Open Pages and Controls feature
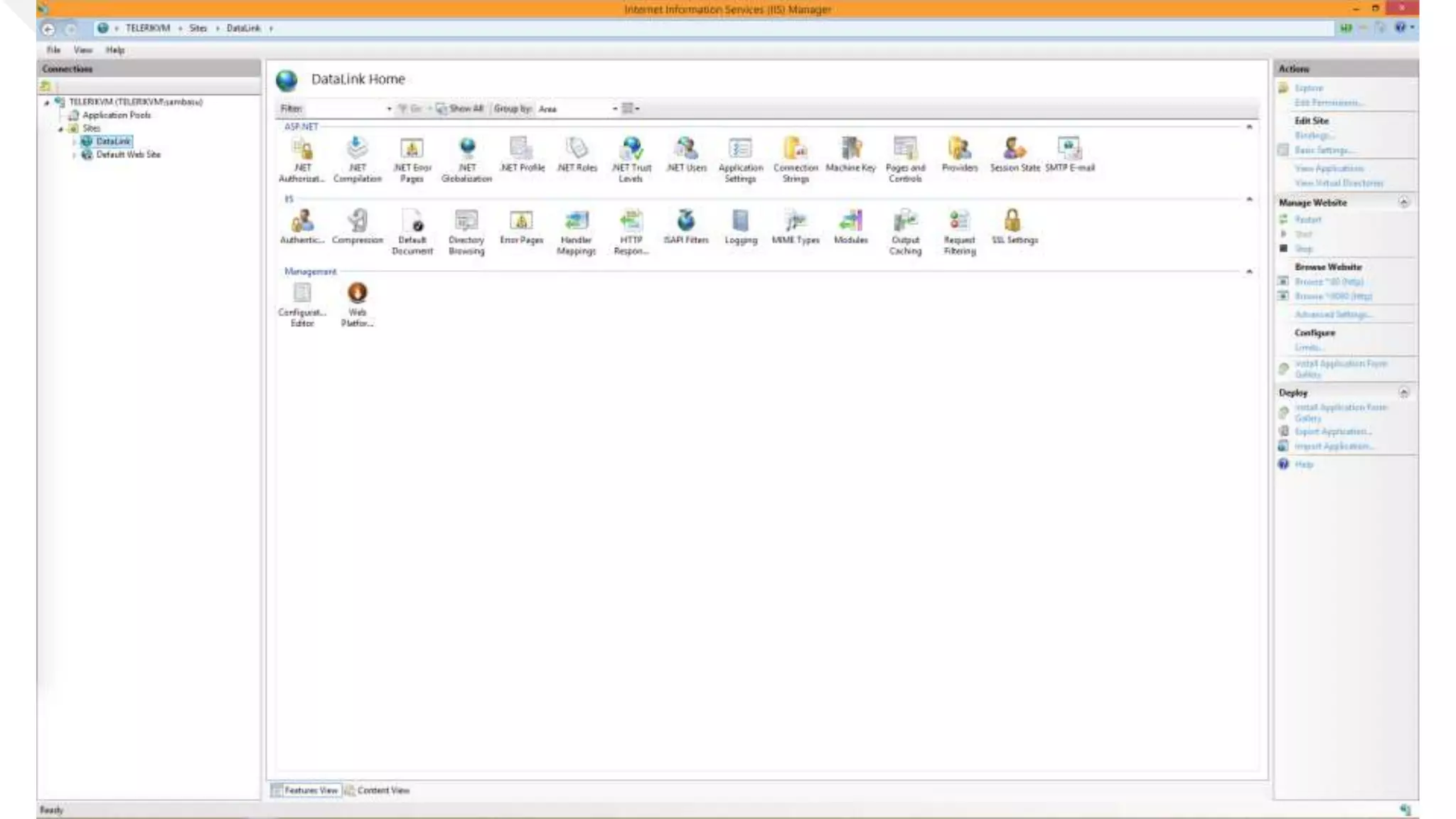This screenshot has height=819, width=1456. tap(905, 159)
